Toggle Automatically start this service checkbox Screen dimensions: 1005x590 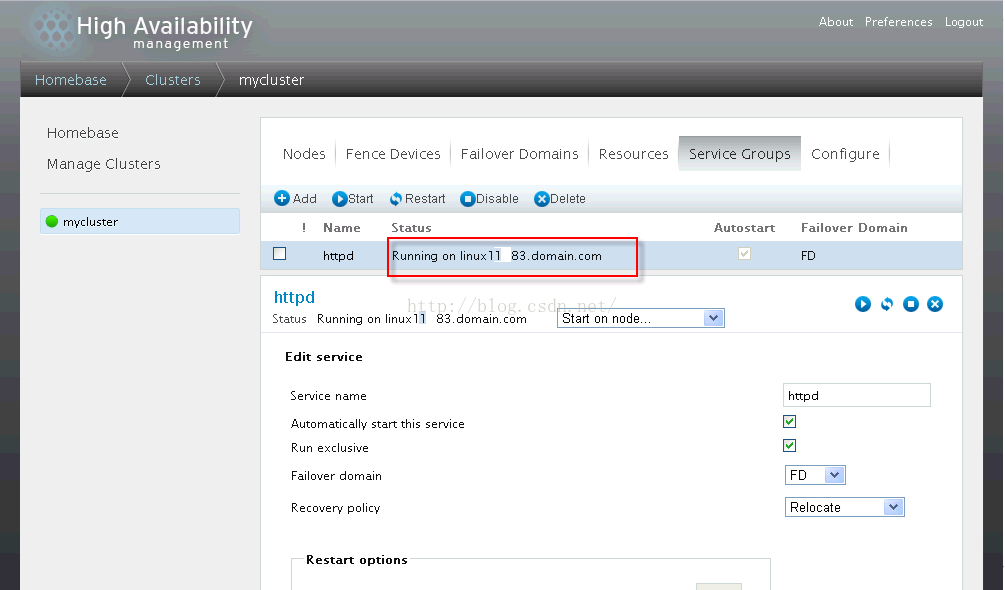click(790, 422)
